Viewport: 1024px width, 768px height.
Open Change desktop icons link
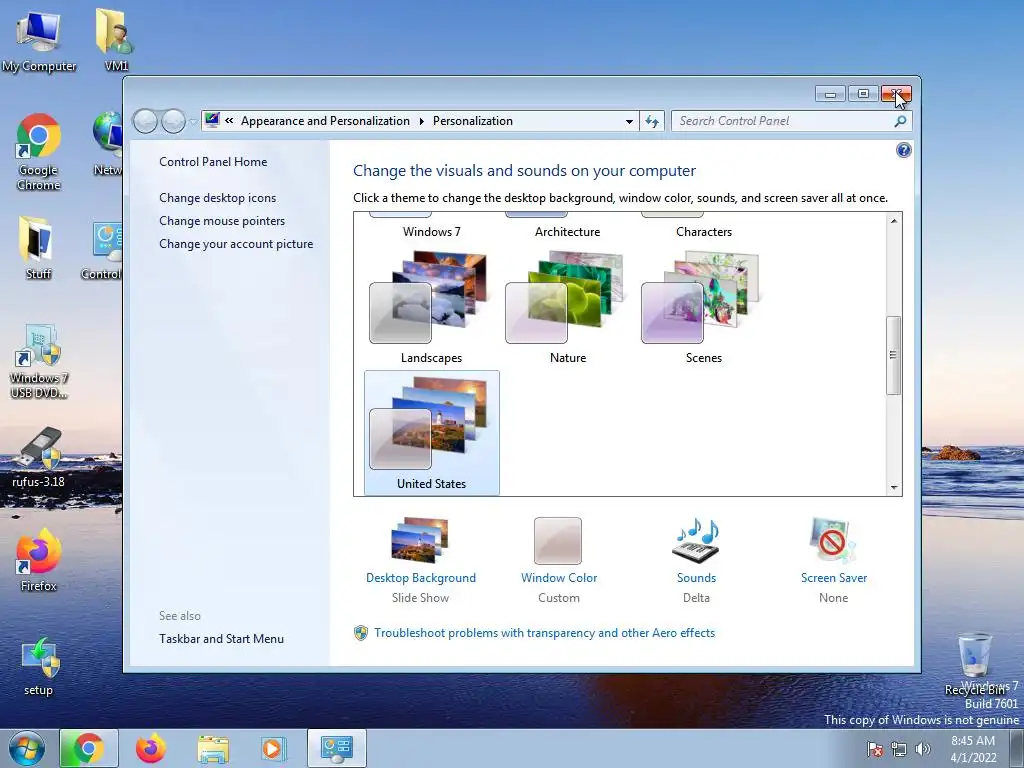(x=217, y=198)
